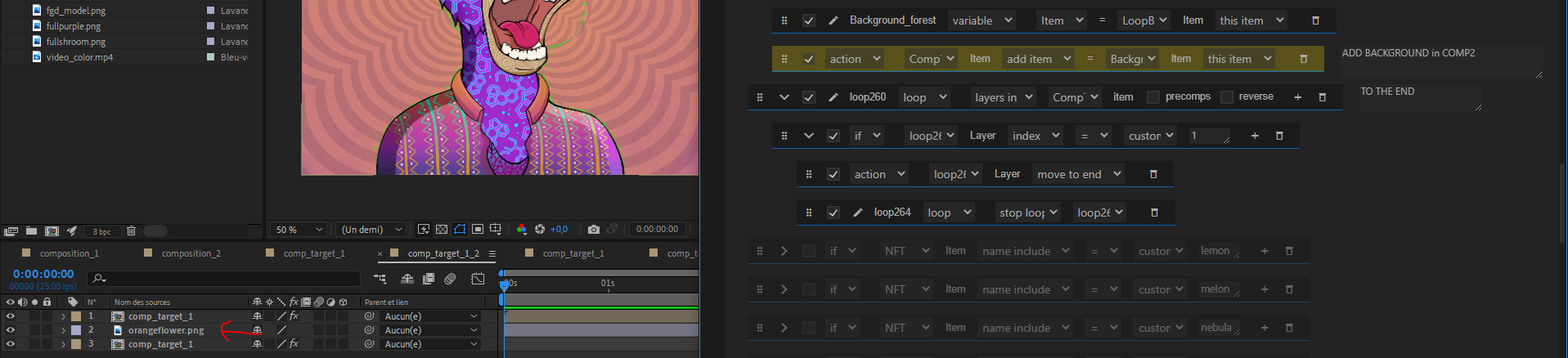Image resolution: width=1568 pixels, height=358 pixels.
Task: Toggle mask and shape path visibility
Action: coord(460,230)
